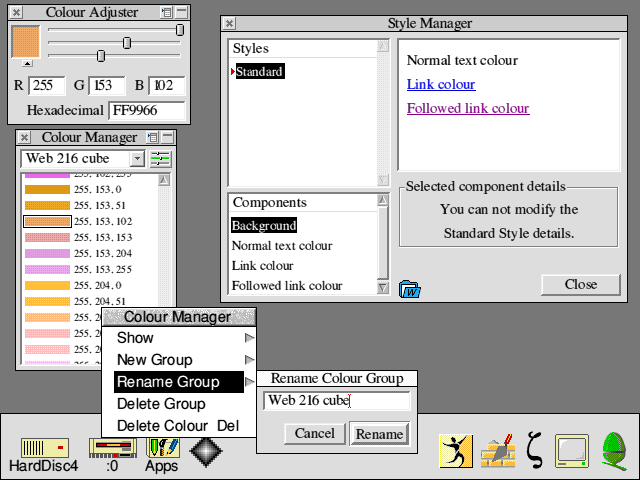Click the Close button in Style Manager
640x480 pixels.
(581, 284)
